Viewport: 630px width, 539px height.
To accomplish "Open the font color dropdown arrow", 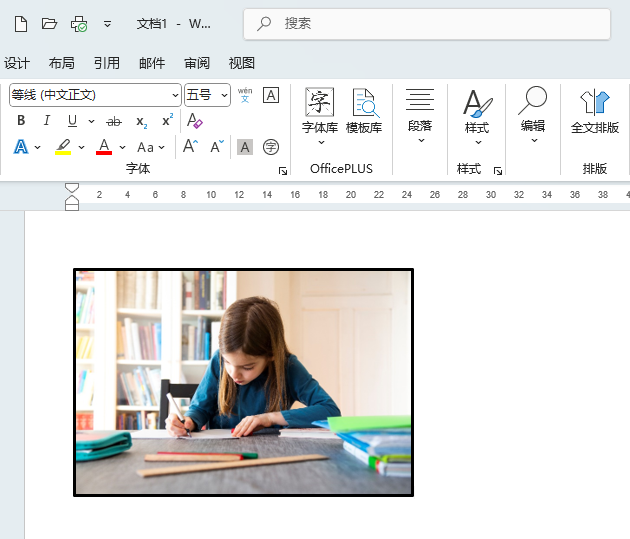I will pos(123,147).
